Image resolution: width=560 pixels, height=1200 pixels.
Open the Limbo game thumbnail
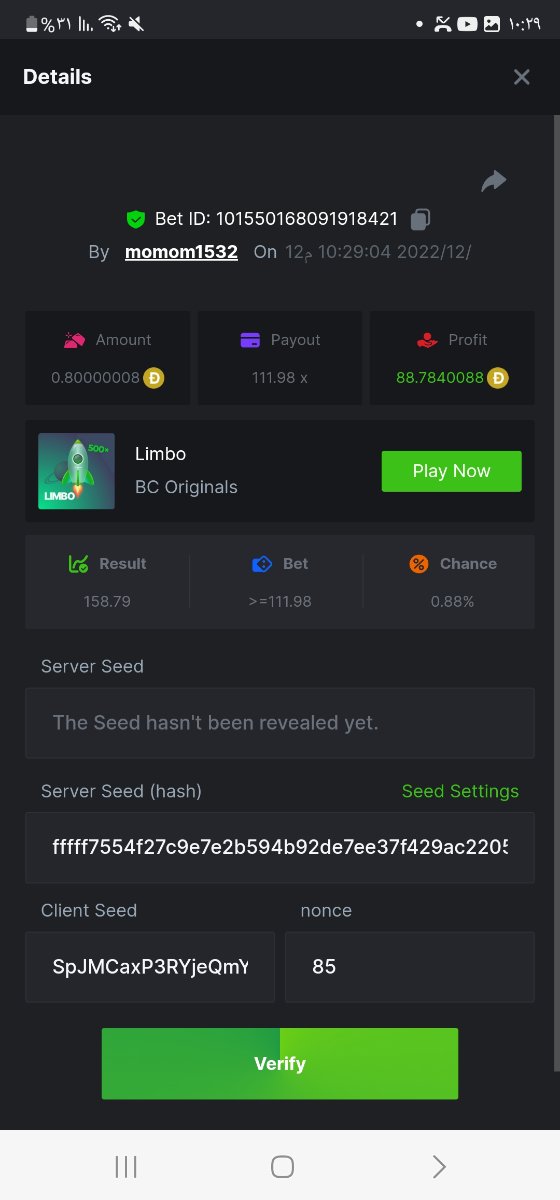[x=76, y=471]
